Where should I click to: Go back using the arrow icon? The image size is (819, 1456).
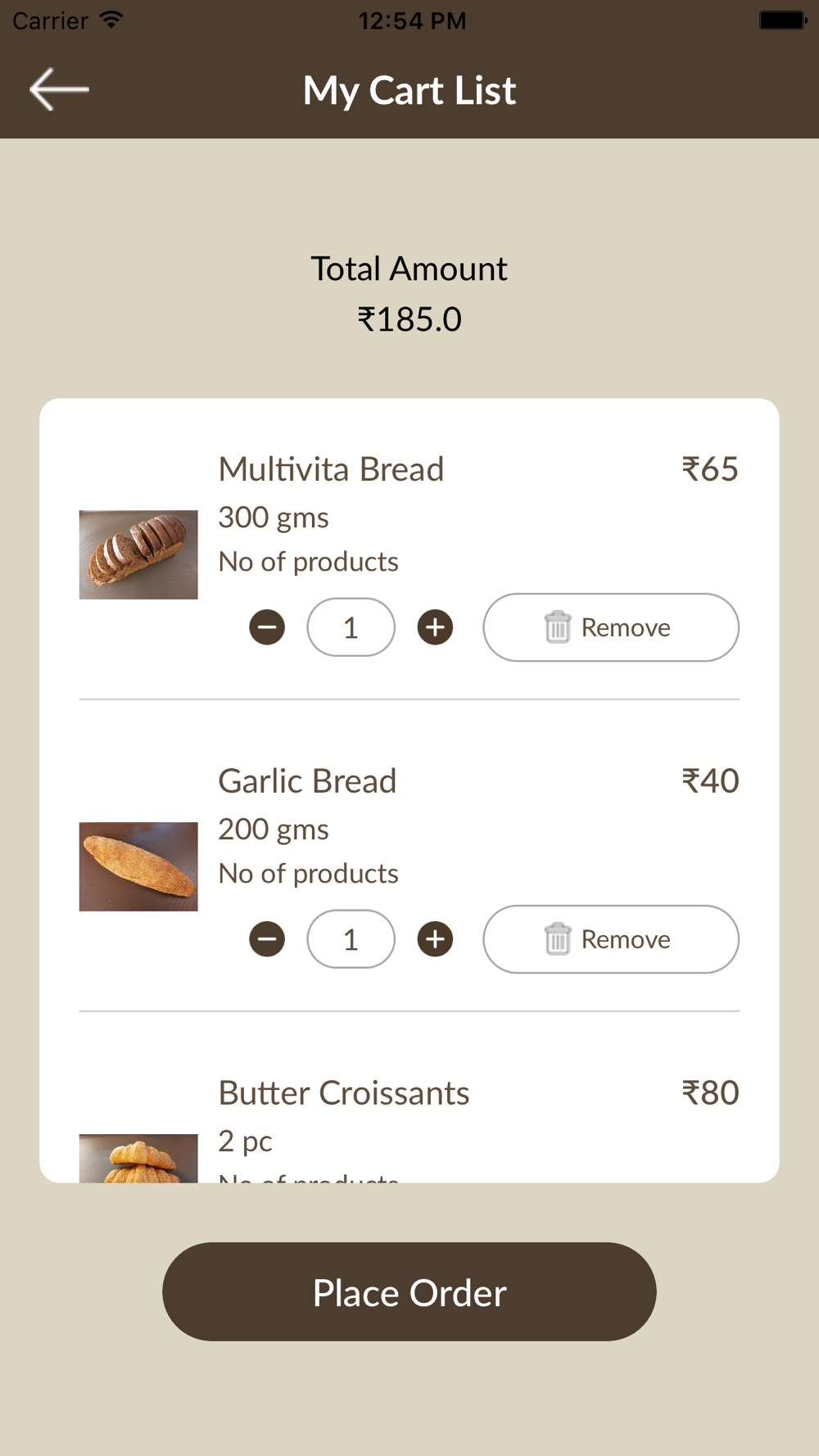(x=59, y=89)
